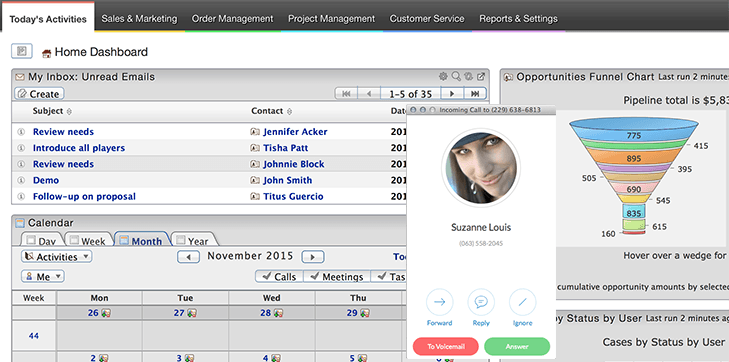This screenshot has height=362, width=729.
Task: Click the Create email button
Action: coord(39,94)
